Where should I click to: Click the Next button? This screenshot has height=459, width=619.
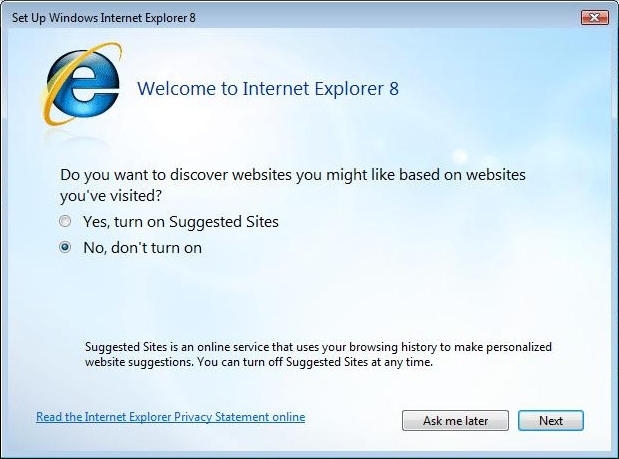coord(551,421)
